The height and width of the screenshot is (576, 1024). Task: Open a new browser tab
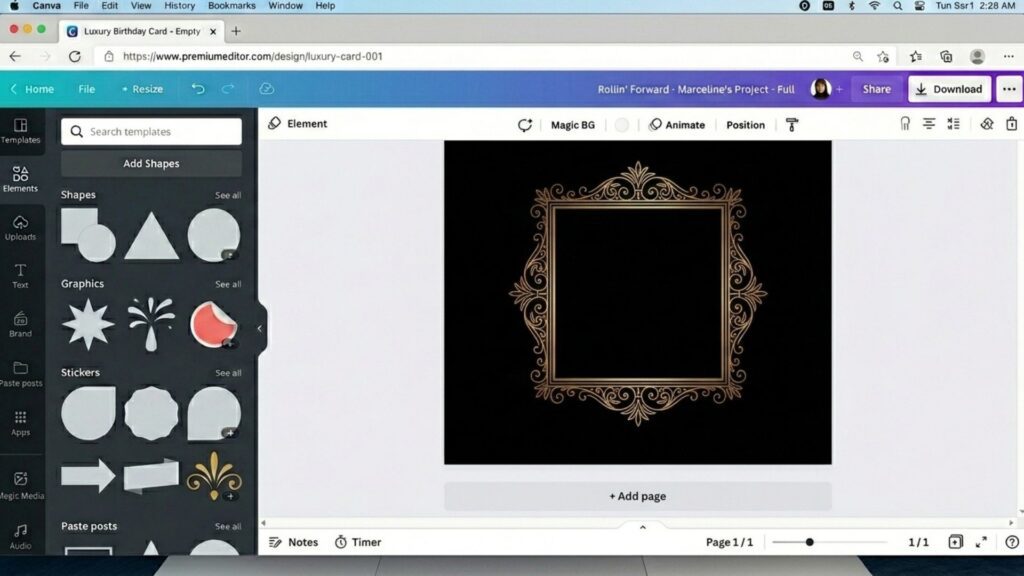point(236,31)
